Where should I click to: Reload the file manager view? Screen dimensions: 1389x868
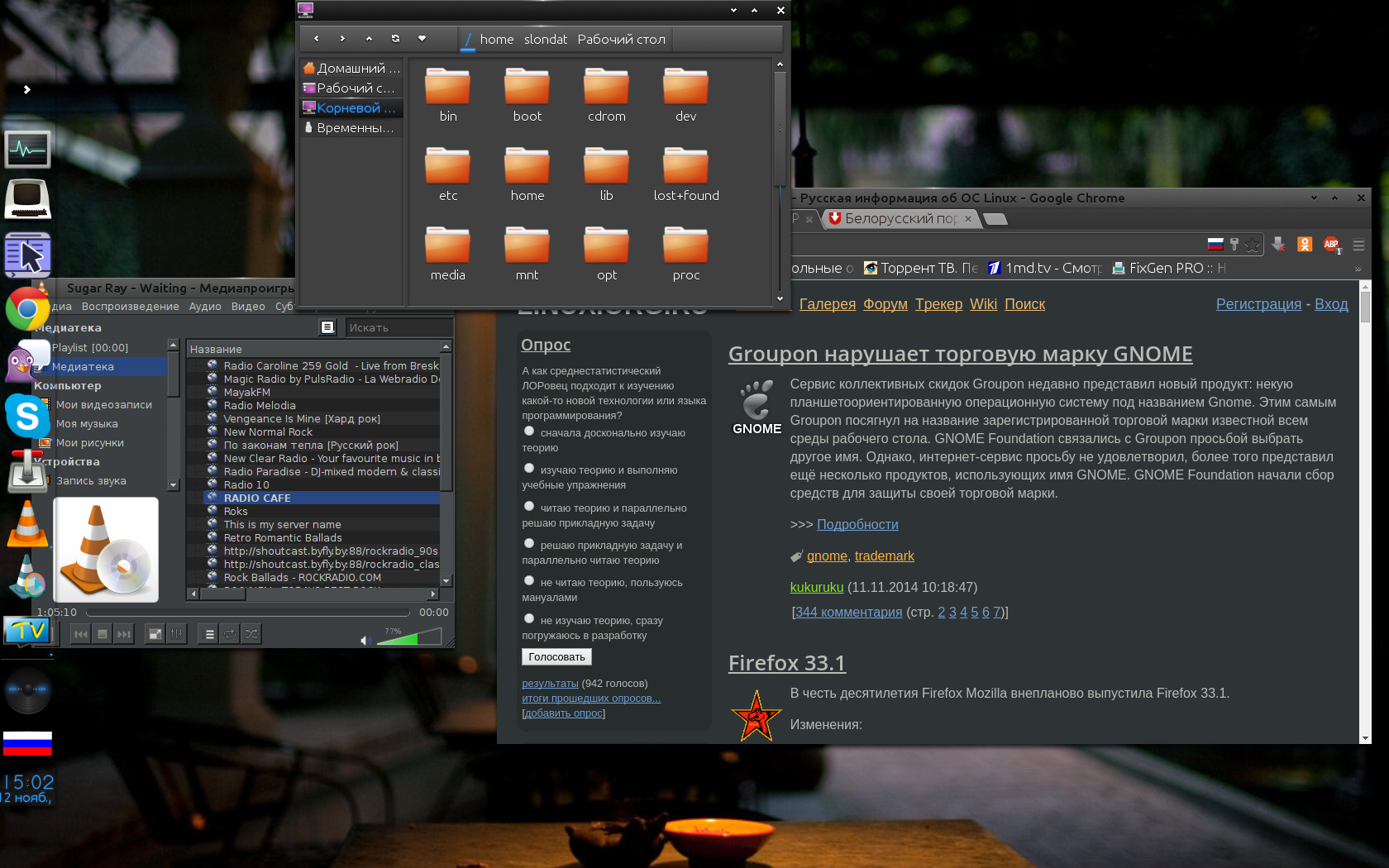tap(395, 38)
